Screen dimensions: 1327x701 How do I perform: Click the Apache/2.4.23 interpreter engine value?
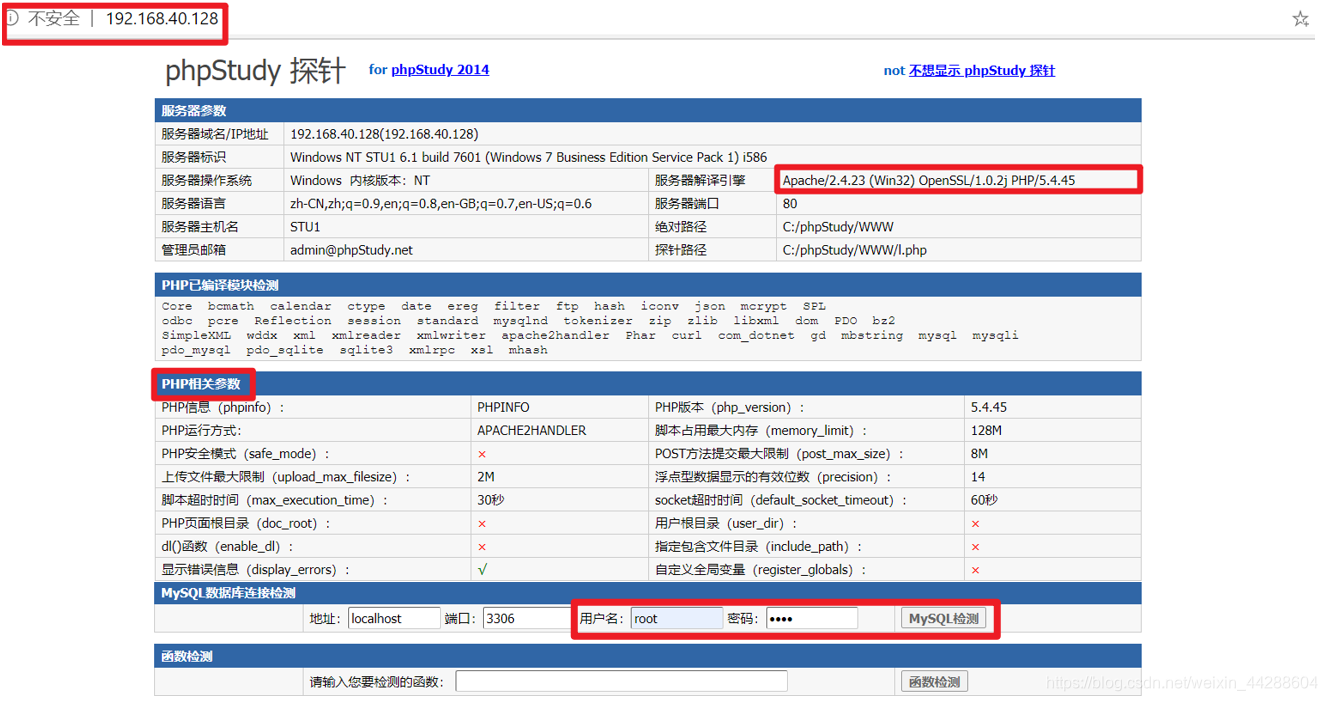[929, 180]
